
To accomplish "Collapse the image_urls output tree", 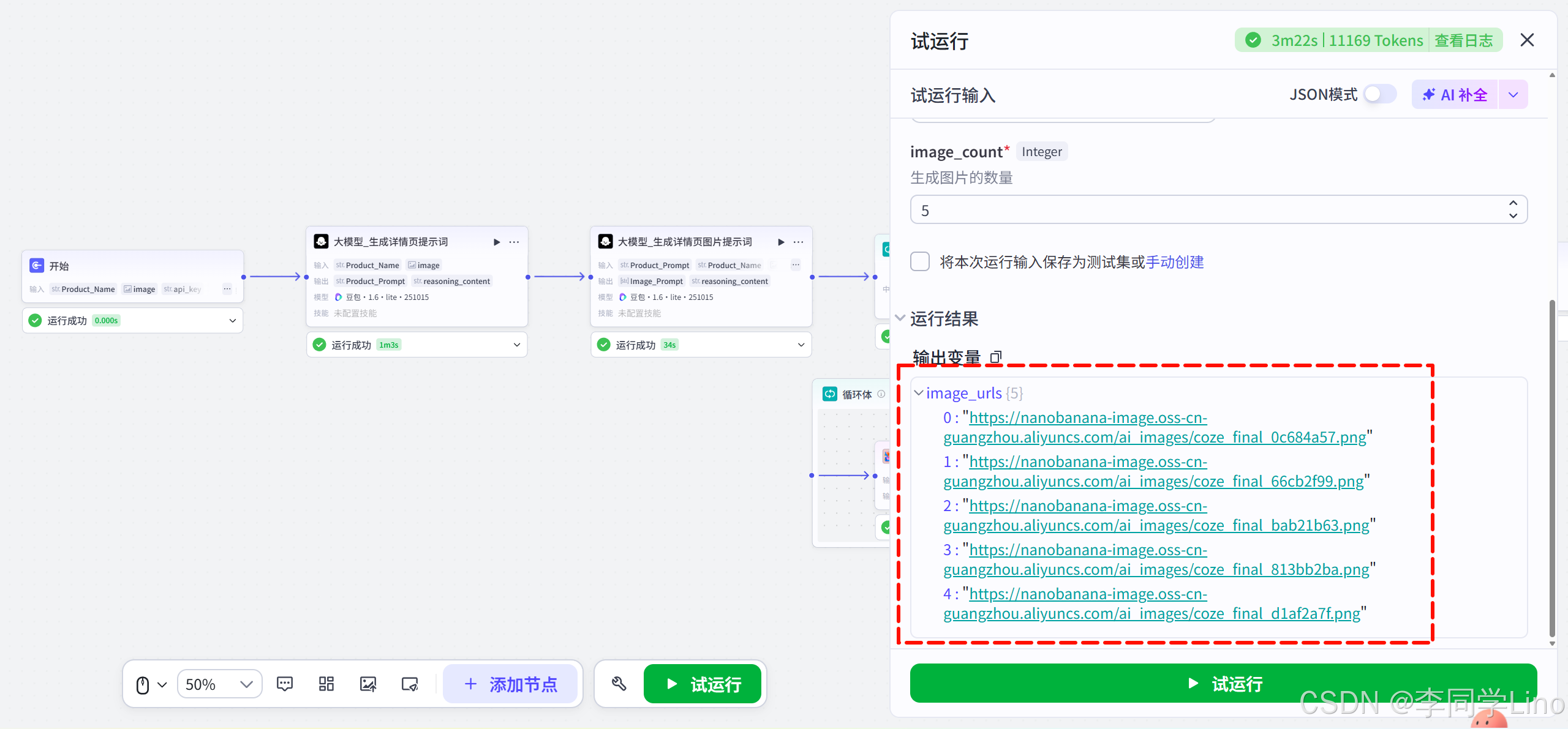I will [918, 393].
